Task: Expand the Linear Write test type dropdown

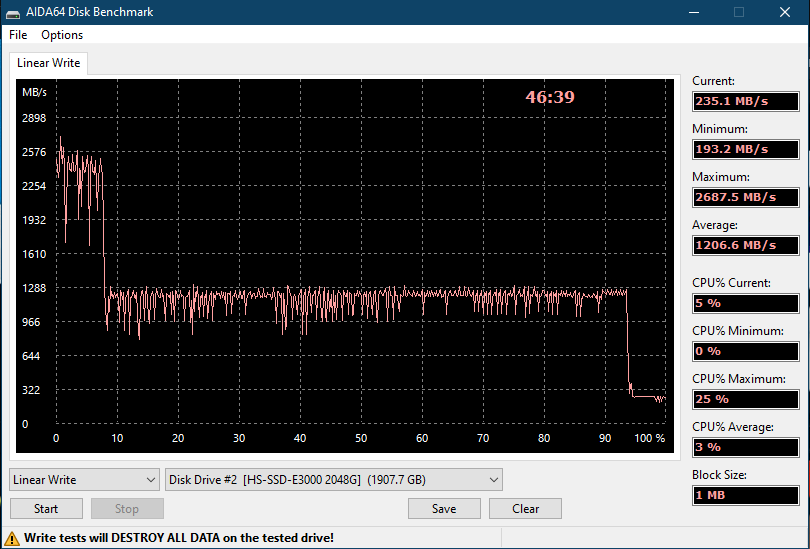Action: click(x=84, y=480)
